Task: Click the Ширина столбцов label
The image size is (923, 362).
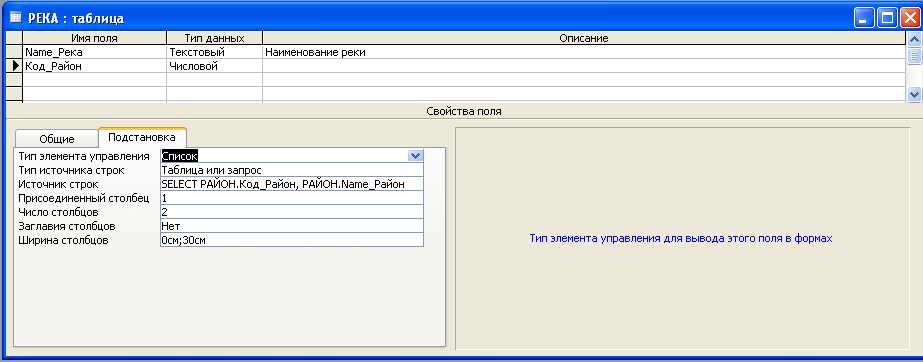Action: pyautogui.click(x=63, y=240)
